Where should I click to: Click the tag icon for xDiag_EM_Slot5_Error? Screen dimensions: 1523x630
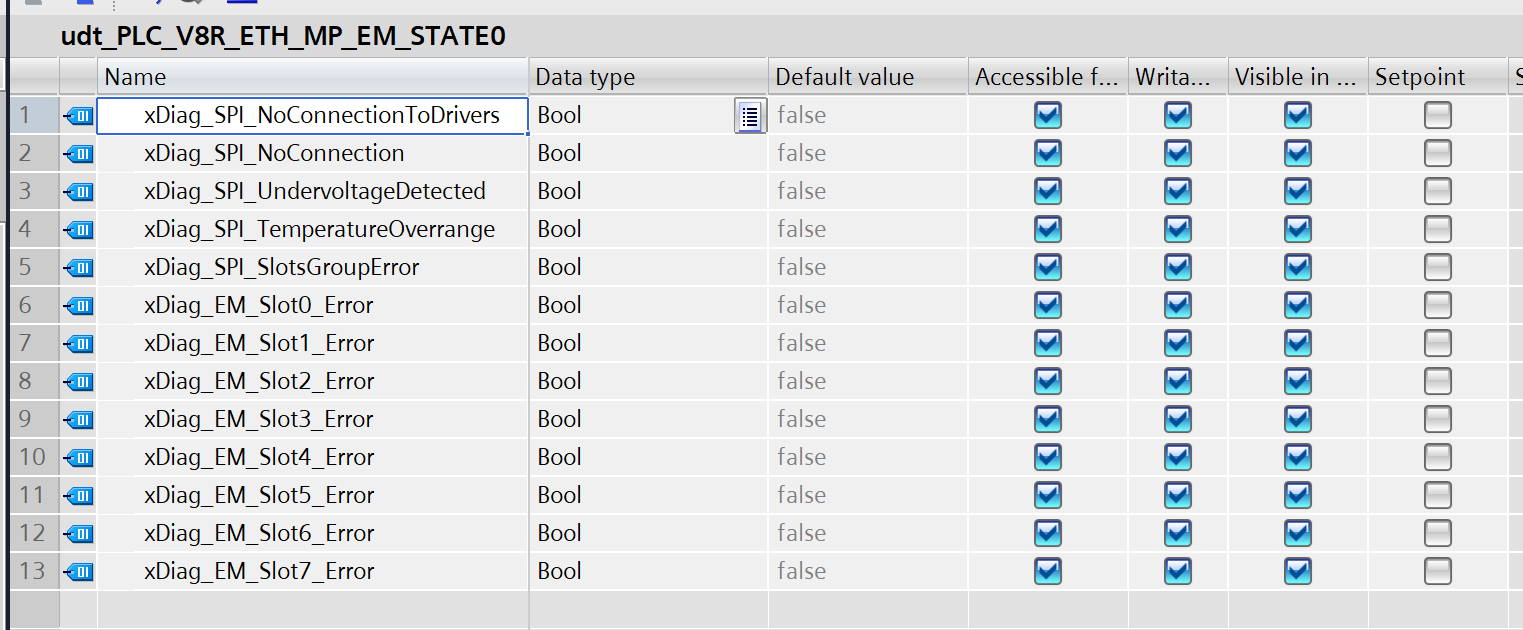tap(78, 496)
